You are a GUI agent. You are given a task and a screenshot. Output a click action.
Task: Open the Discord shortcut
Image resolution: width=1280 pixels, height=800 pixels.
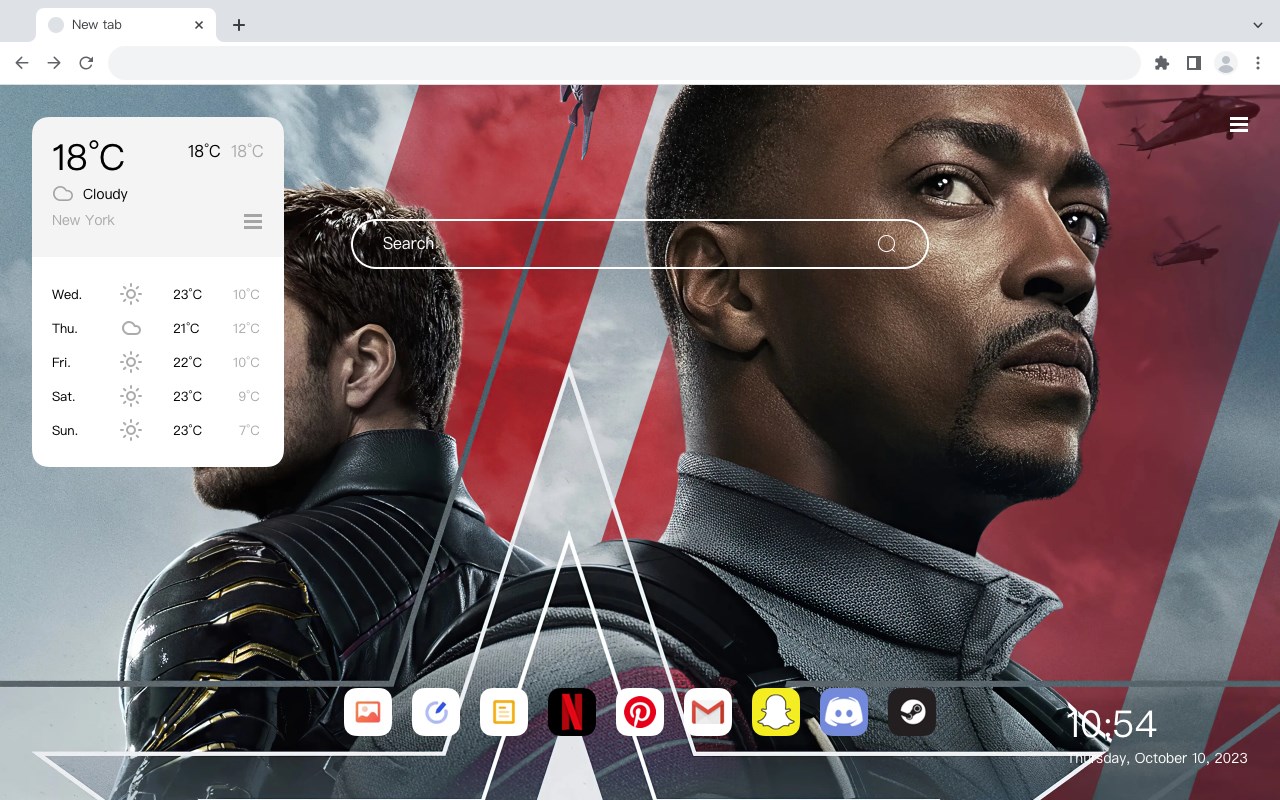(x=844, y=712)
